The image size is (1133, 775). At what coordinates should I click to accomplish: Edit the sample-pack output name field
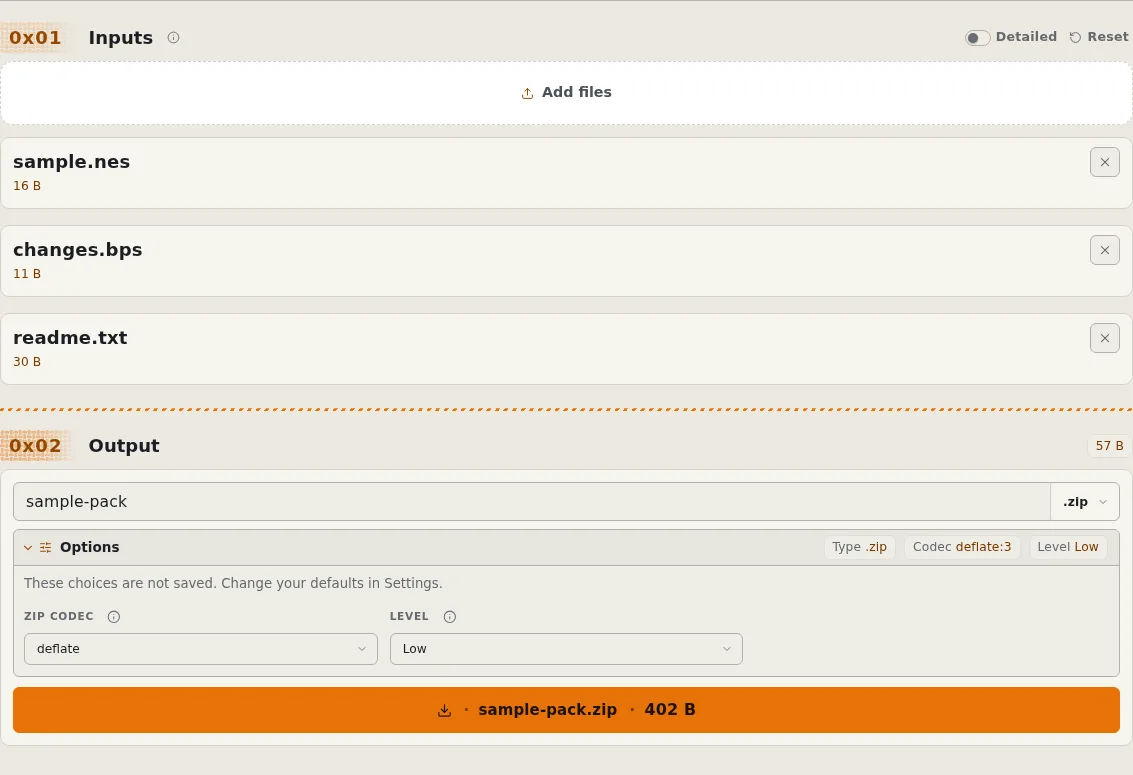[531, 501]
